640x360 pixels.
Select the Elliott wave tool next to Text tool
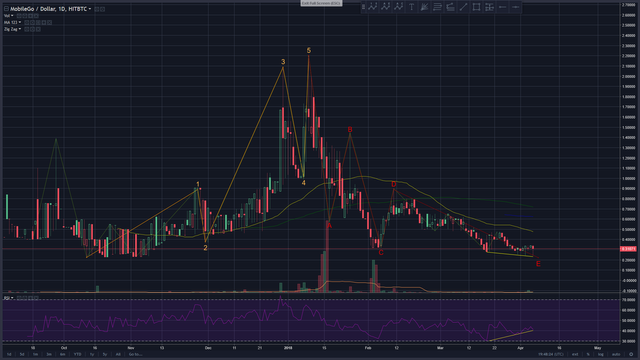point(398,7)
